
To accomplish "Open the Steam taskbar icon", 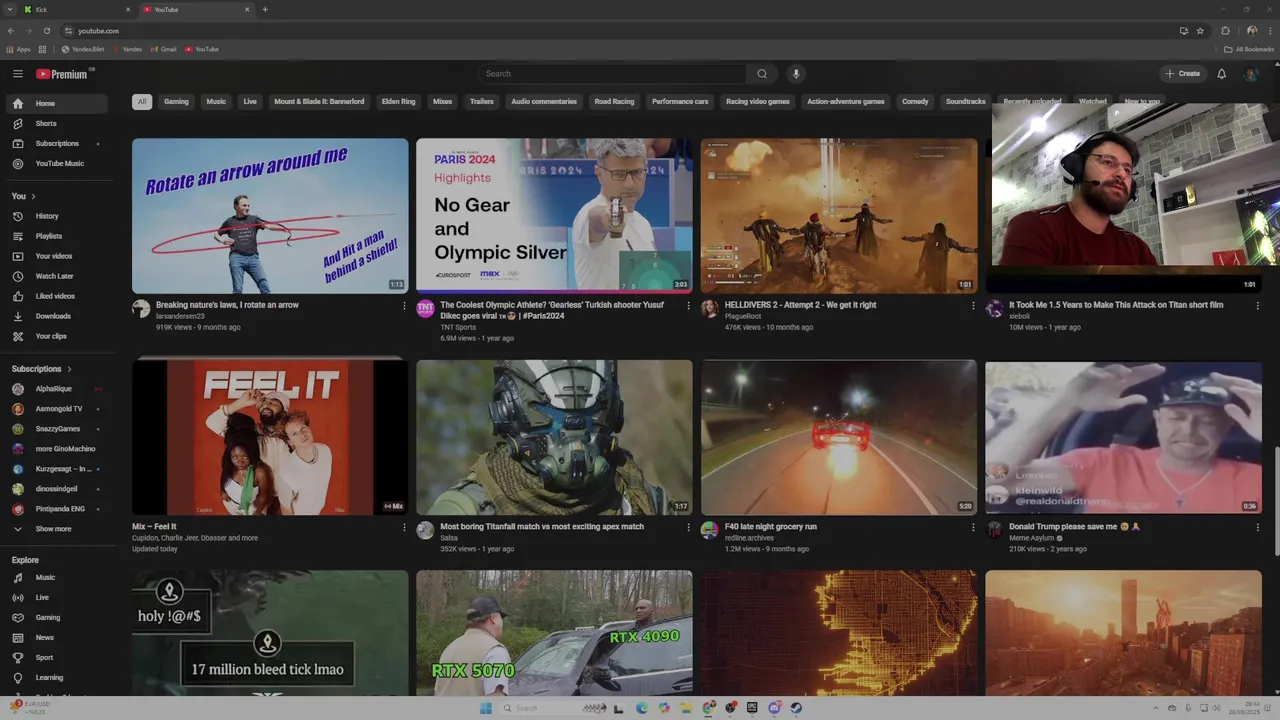I will point(796,708).
